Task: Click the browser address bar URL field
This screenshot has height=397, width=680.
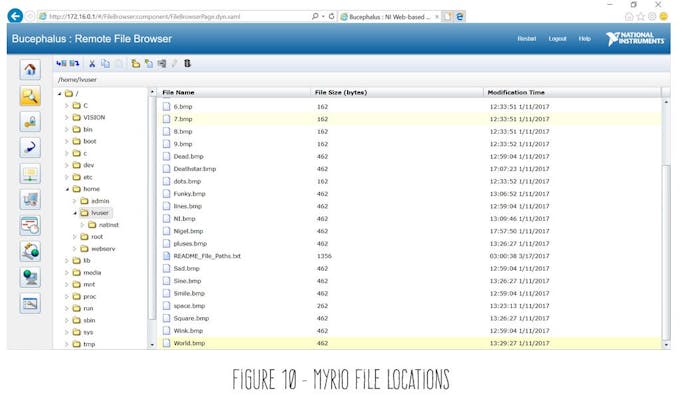Action: coord(173,16)
